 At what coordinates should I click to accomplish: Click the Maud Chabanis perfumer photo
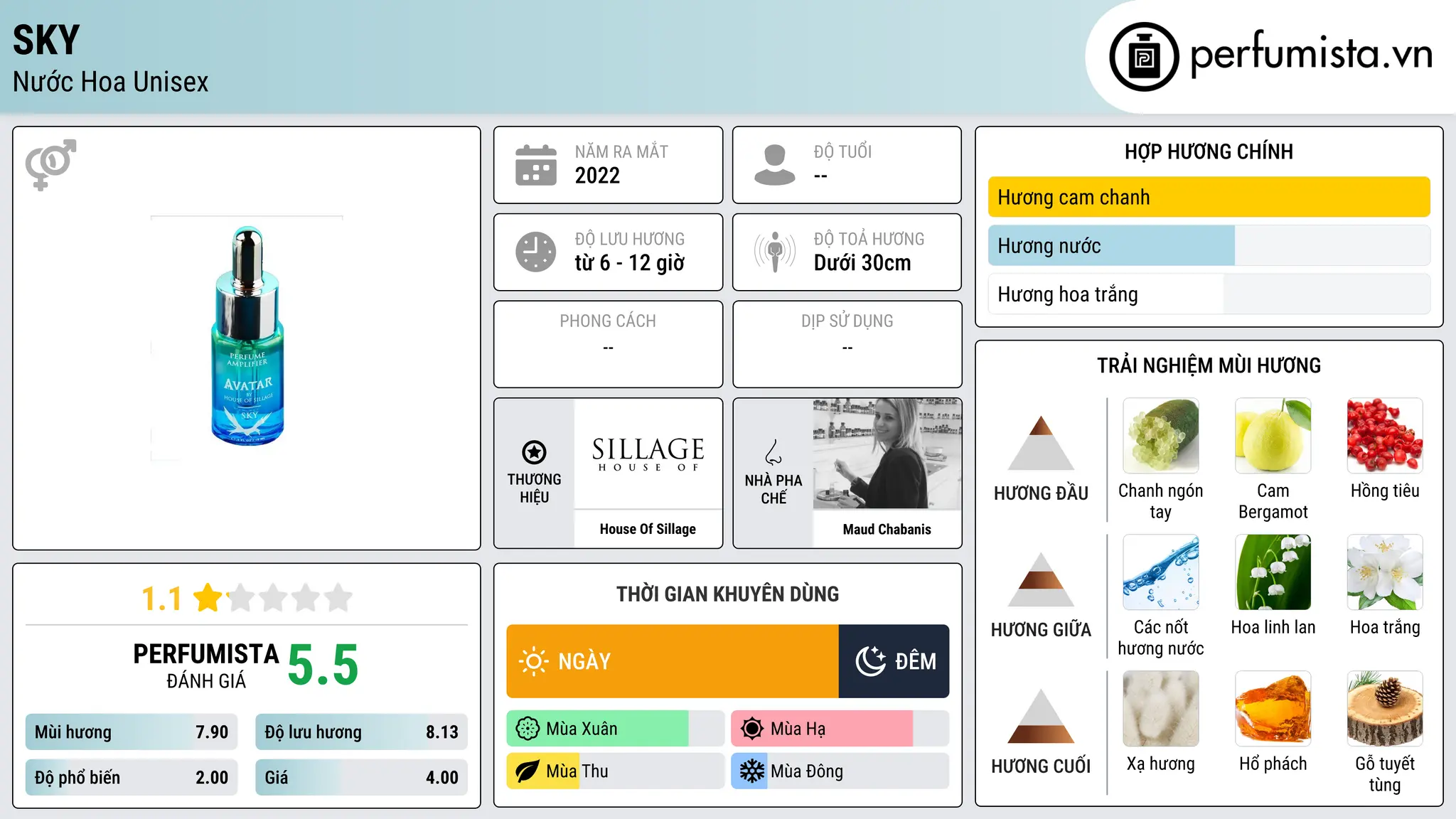(x=887, y=454)
